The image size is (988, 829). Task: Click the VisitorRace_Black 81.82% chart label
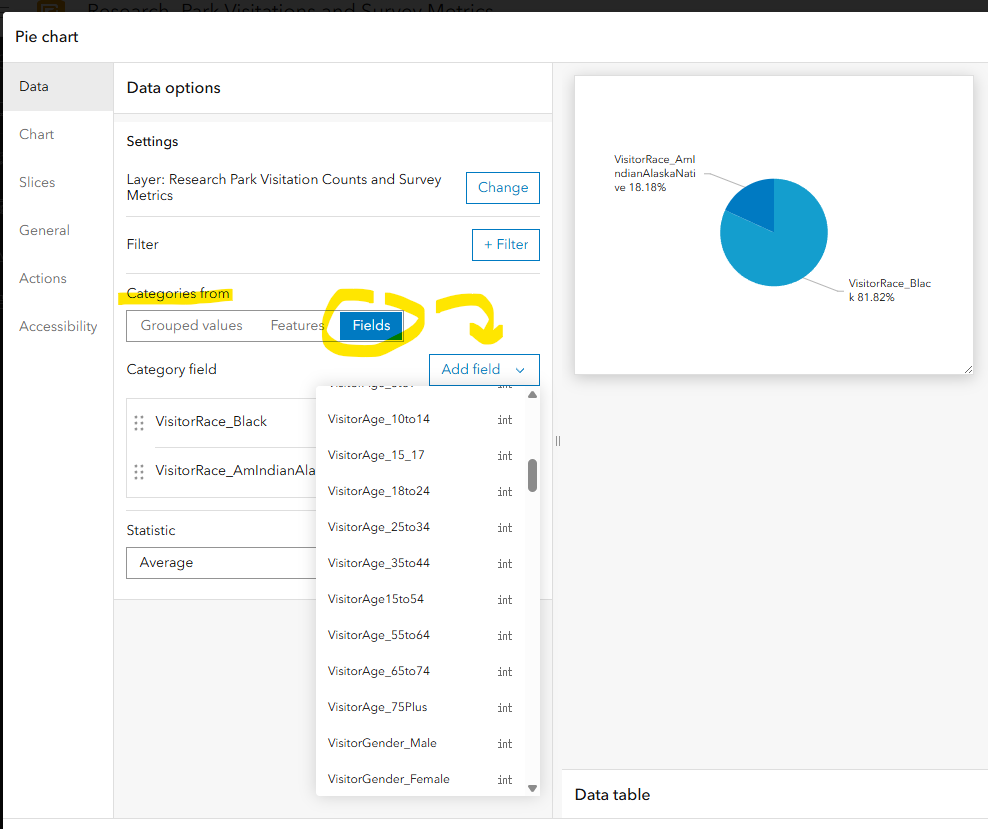point(889,290)
